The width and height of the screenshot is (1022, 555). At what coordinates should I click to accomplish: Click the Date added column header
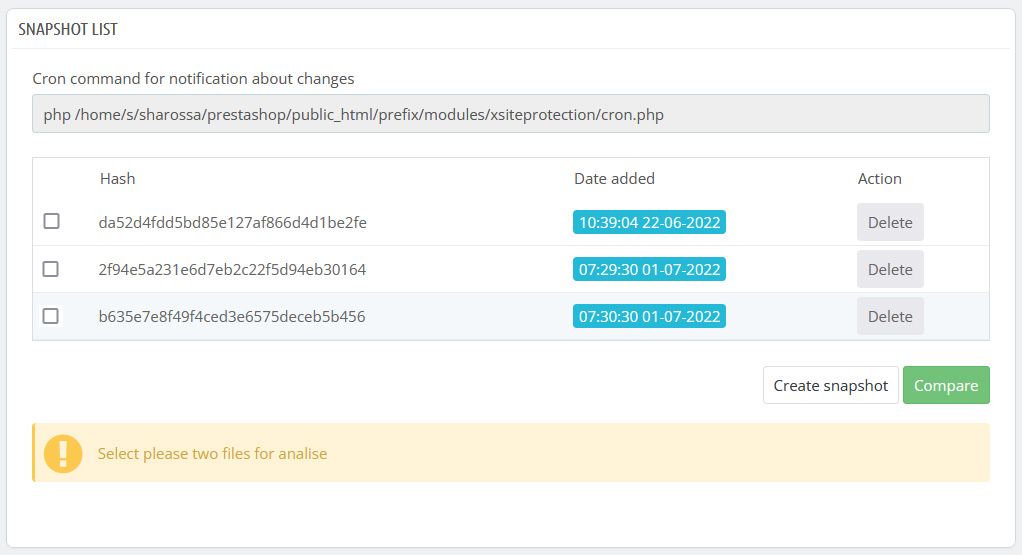click(614, 179)
